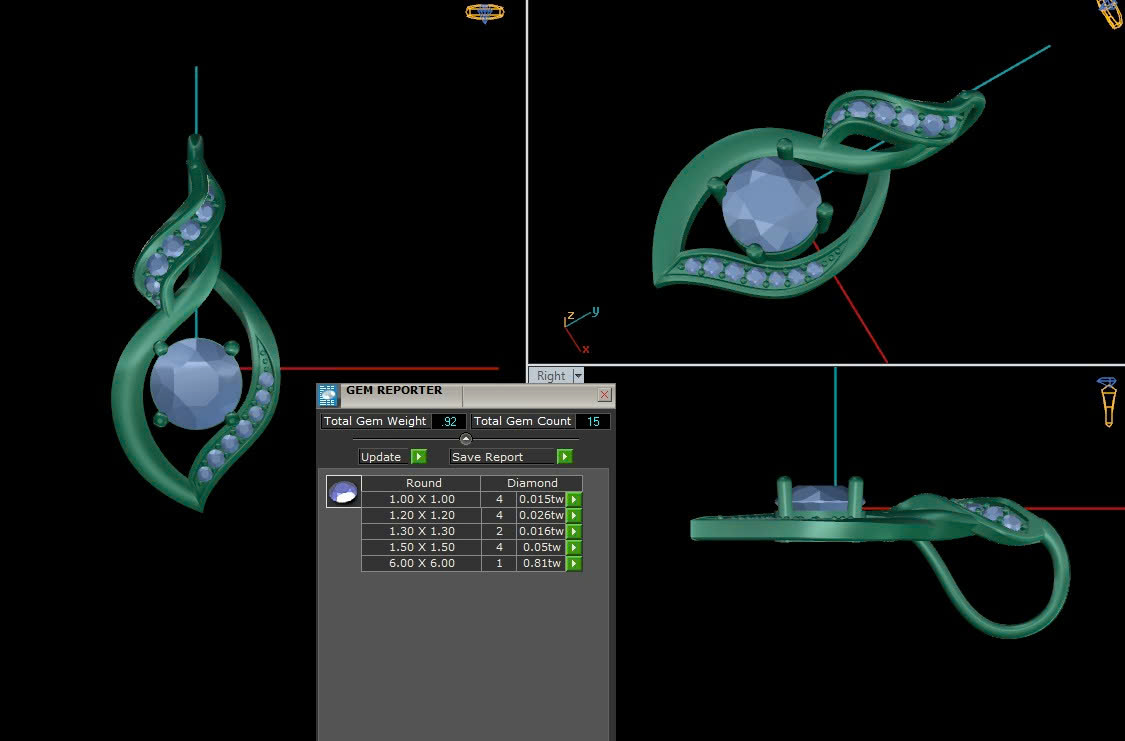Click green arrow for 1.00 X 1.00 row

pyautogui.click(x=574, y=499)
